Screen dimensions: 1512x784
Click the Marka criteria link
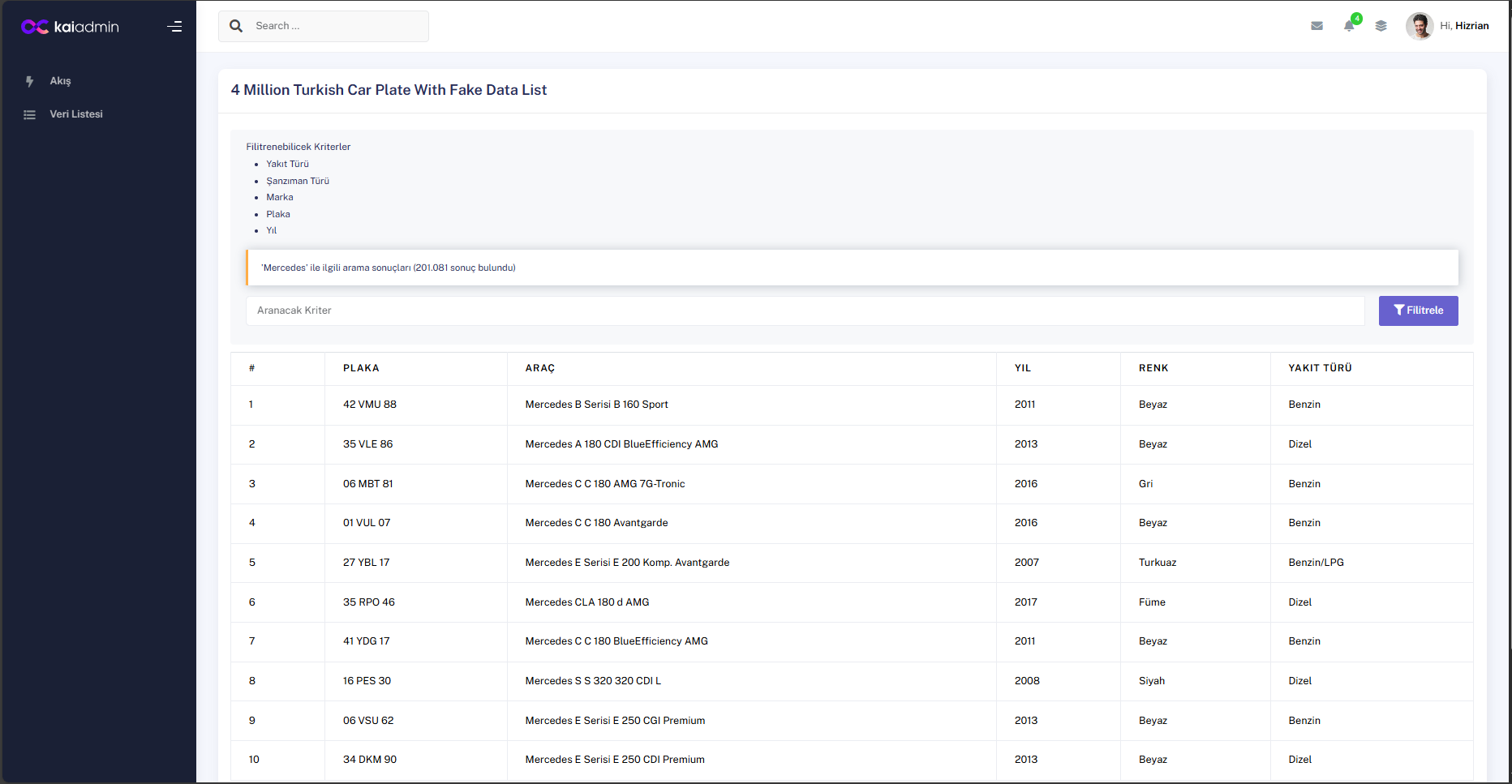pos(280,197)
